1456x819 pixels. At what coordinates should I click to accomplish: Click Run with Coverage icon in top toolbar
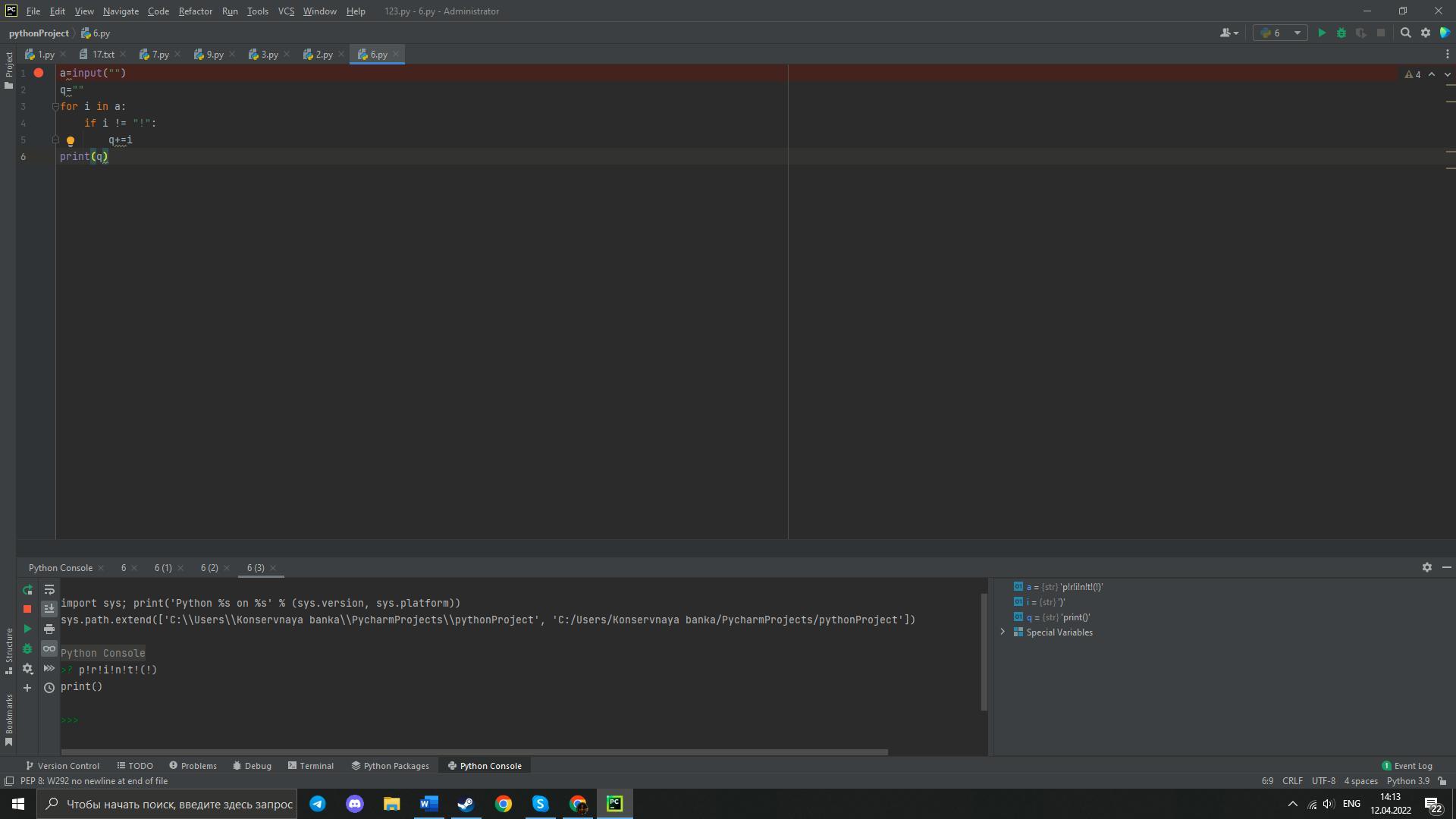pyautogui.click(x=1361, y=33)
